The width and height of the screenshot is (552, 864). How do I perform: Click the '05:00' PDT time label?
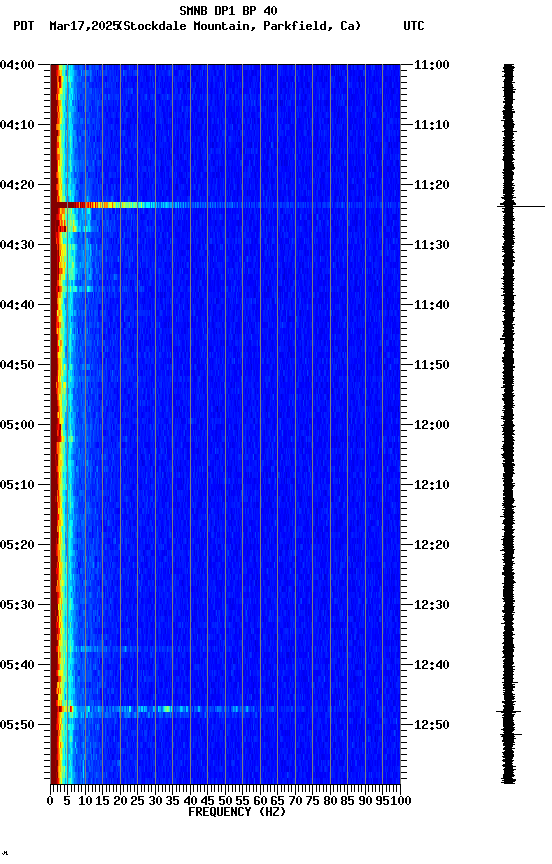(17, 425)
